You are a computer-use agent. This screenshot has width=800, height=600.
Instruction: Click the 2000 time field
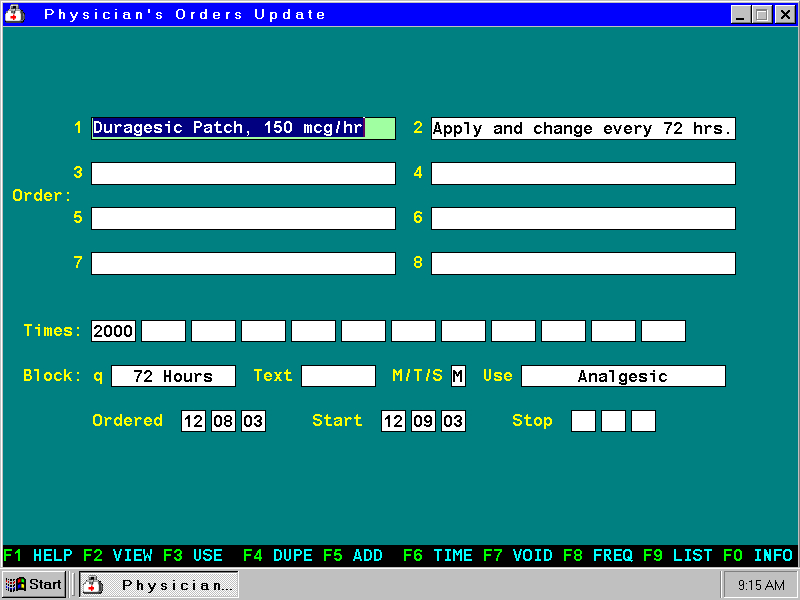tap(113, 331)
